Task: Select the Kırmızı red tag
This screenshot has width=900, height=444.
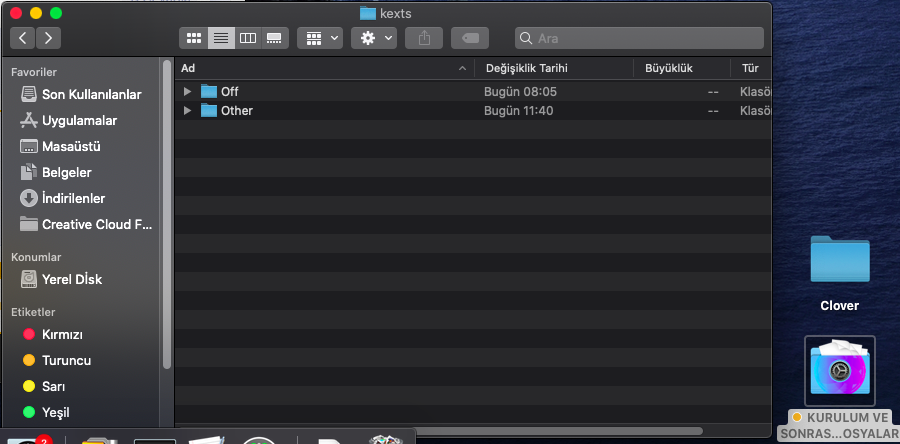Action: tap(61, 334)
